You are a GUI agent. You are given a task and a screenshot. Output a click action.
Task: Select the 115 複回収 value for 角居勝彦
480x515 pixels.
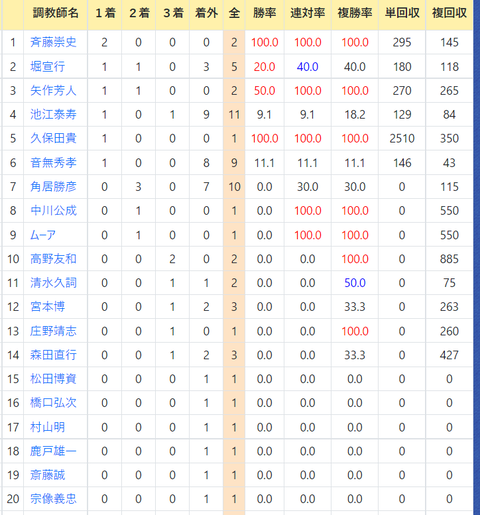pyautogui.click(x=449, y=187)
